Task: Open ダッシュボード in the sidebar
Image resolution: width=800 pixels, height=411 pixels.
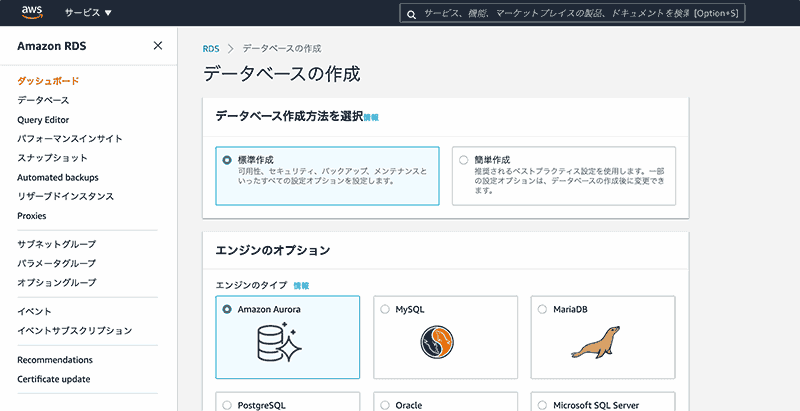Action: coord(48,81)
